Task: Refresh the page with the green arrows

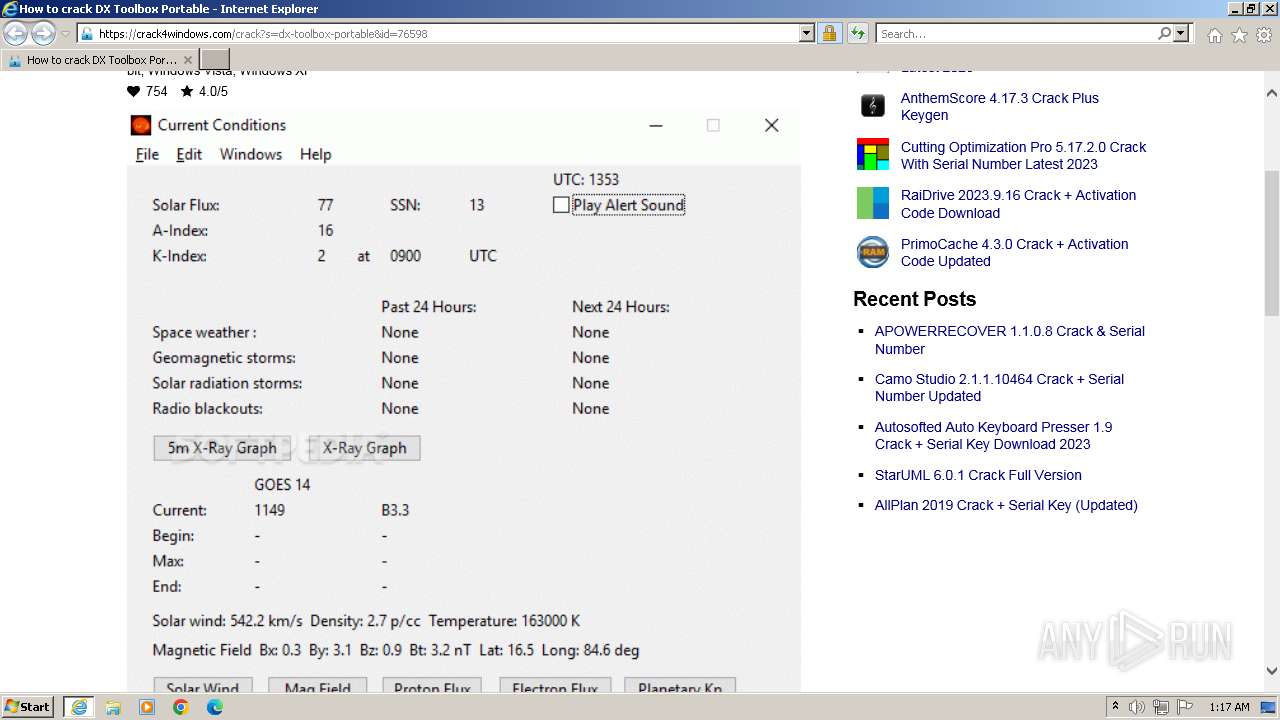Action: click(857, 33)
